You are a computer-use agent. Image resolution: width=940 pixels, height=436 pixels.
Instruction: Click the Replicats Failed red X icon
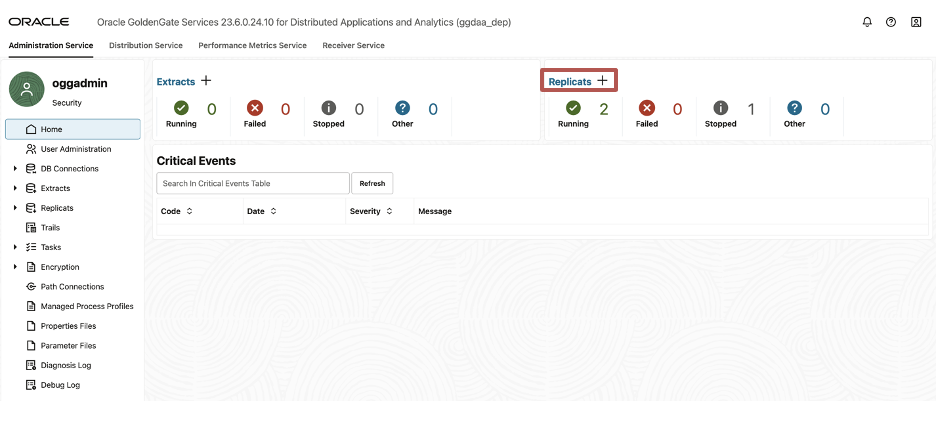[646, 108]
